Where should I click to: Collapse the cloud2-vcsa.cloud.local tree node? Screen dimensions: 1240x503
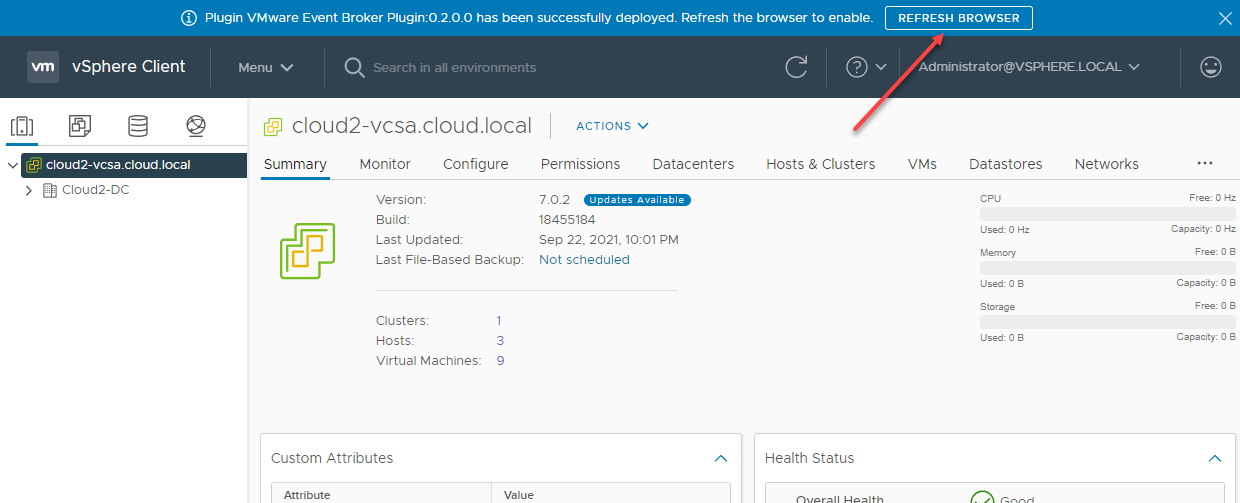click(12, 165)
